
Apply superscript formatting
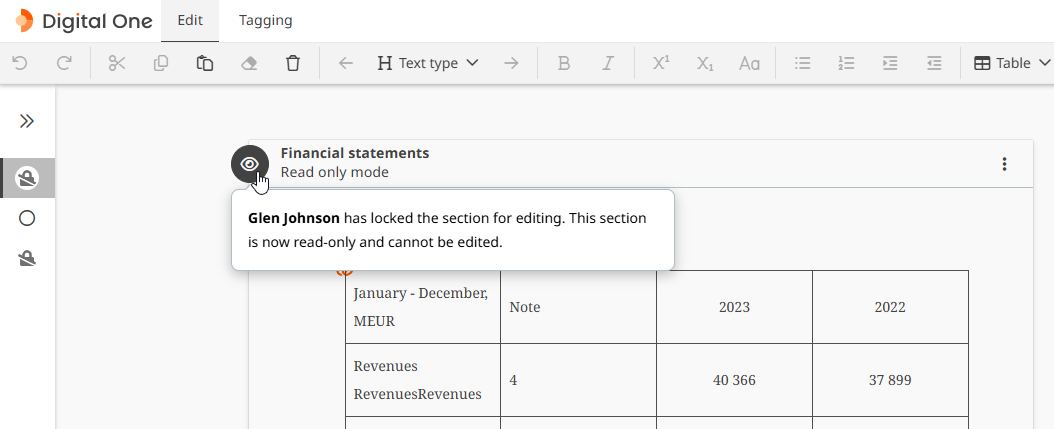click(x=661, y=63)
